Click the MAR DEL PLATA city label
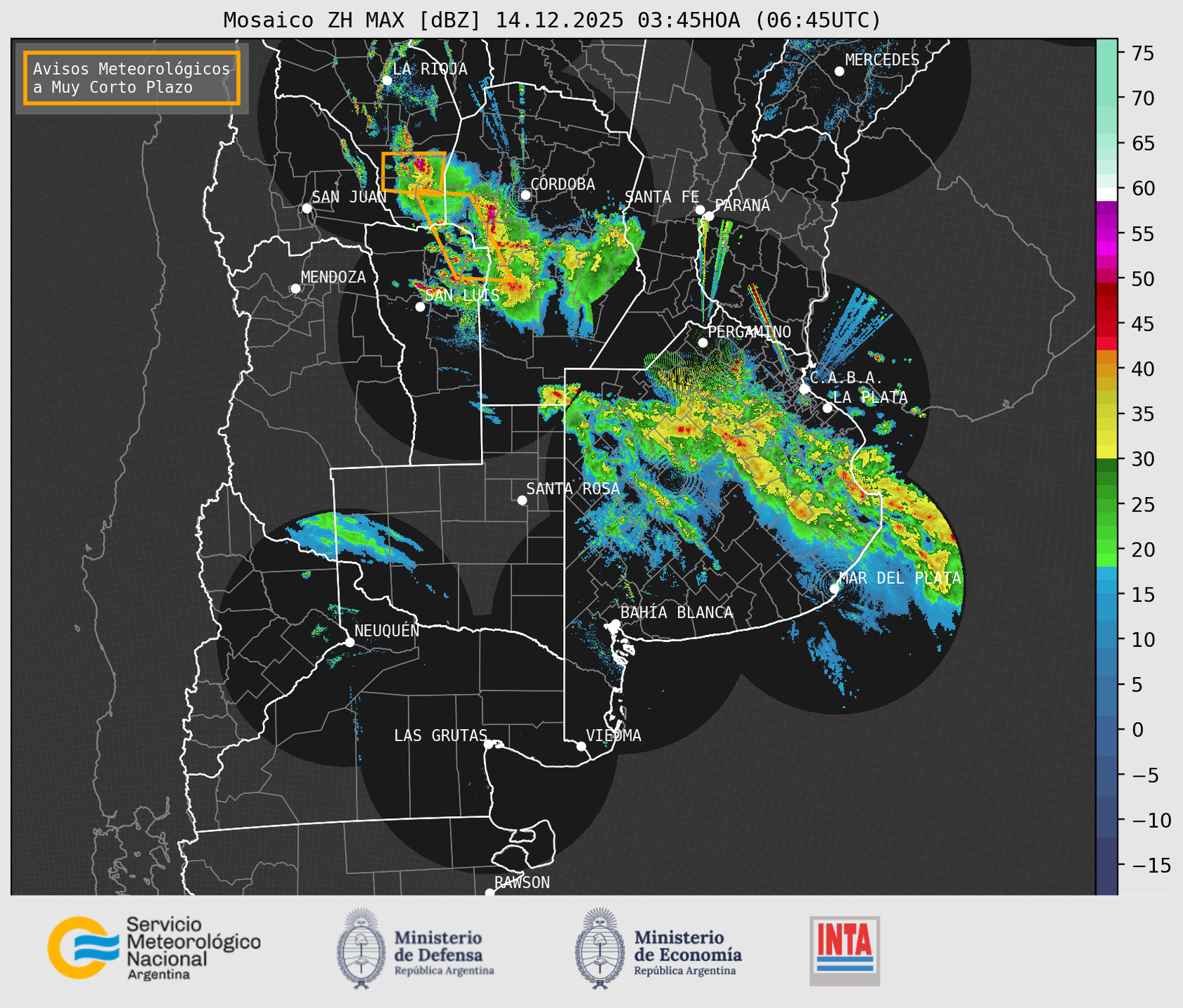The height and width of the screenshot is (1008, 1183). 900,578
